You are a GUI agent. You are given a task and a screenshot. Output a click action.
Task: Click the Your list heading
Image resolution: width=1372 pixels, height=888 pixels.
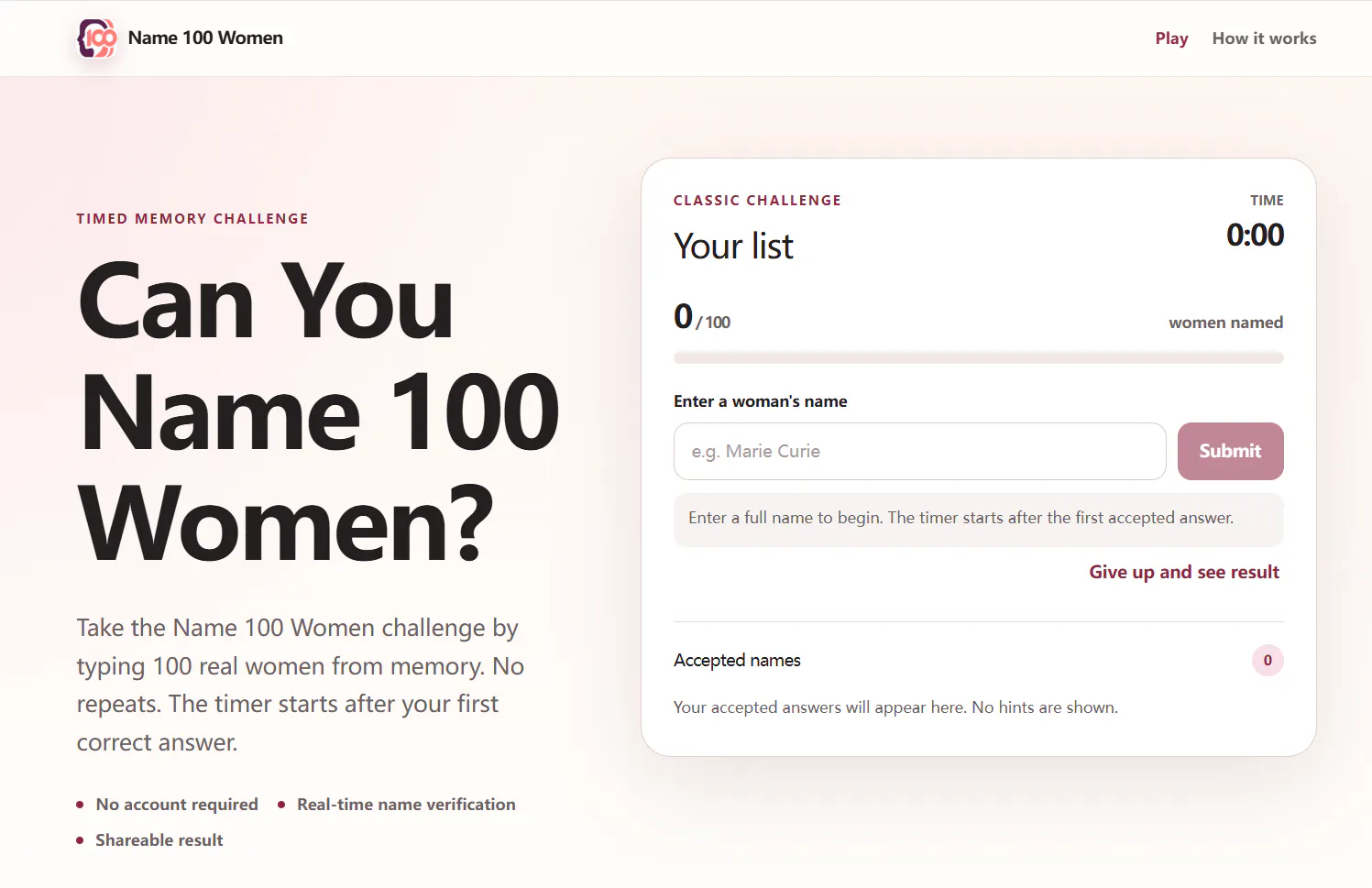point(733,247)
